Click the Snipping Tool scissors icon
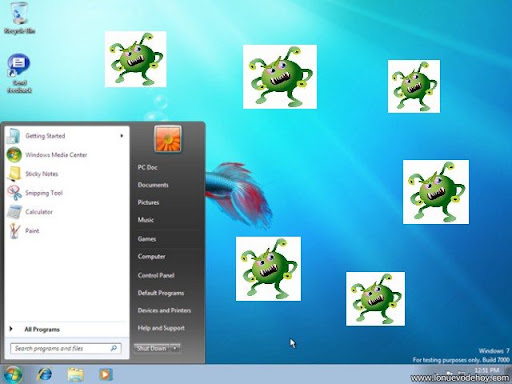512x384 pixels. pyautogui.click(x=14, y=193)
